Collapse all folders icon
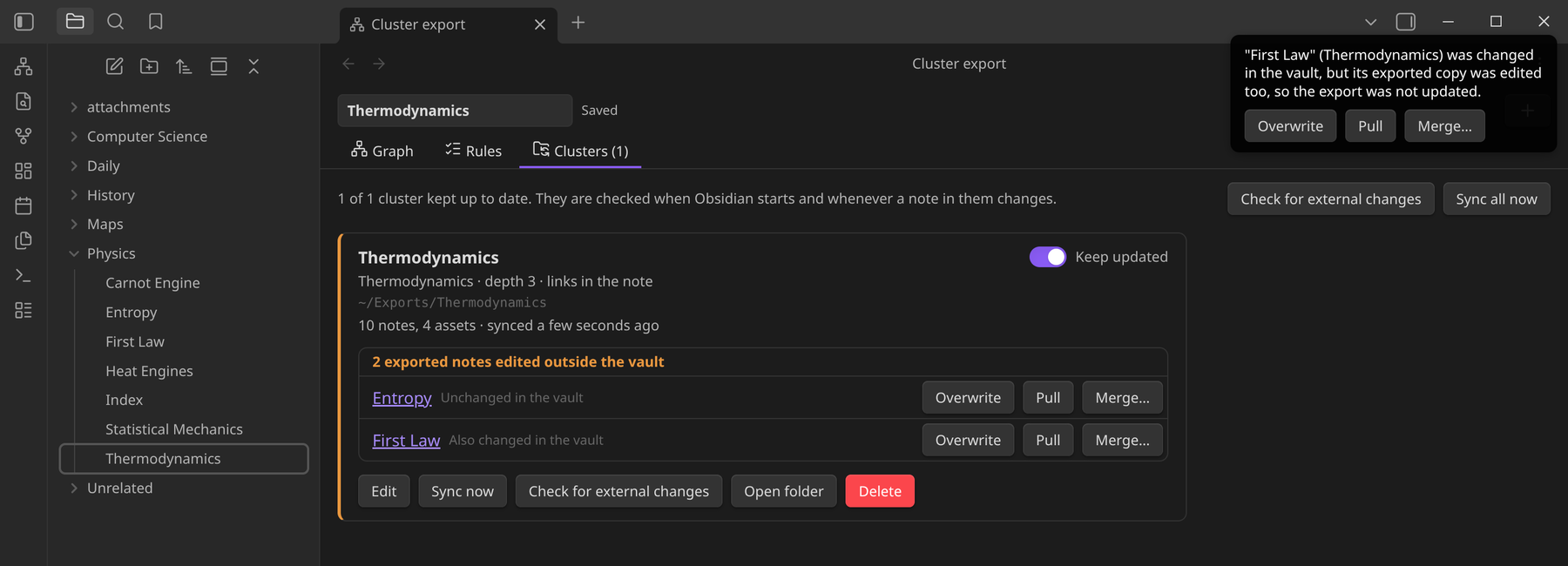The image size is (1568, 566). (253, 66)
